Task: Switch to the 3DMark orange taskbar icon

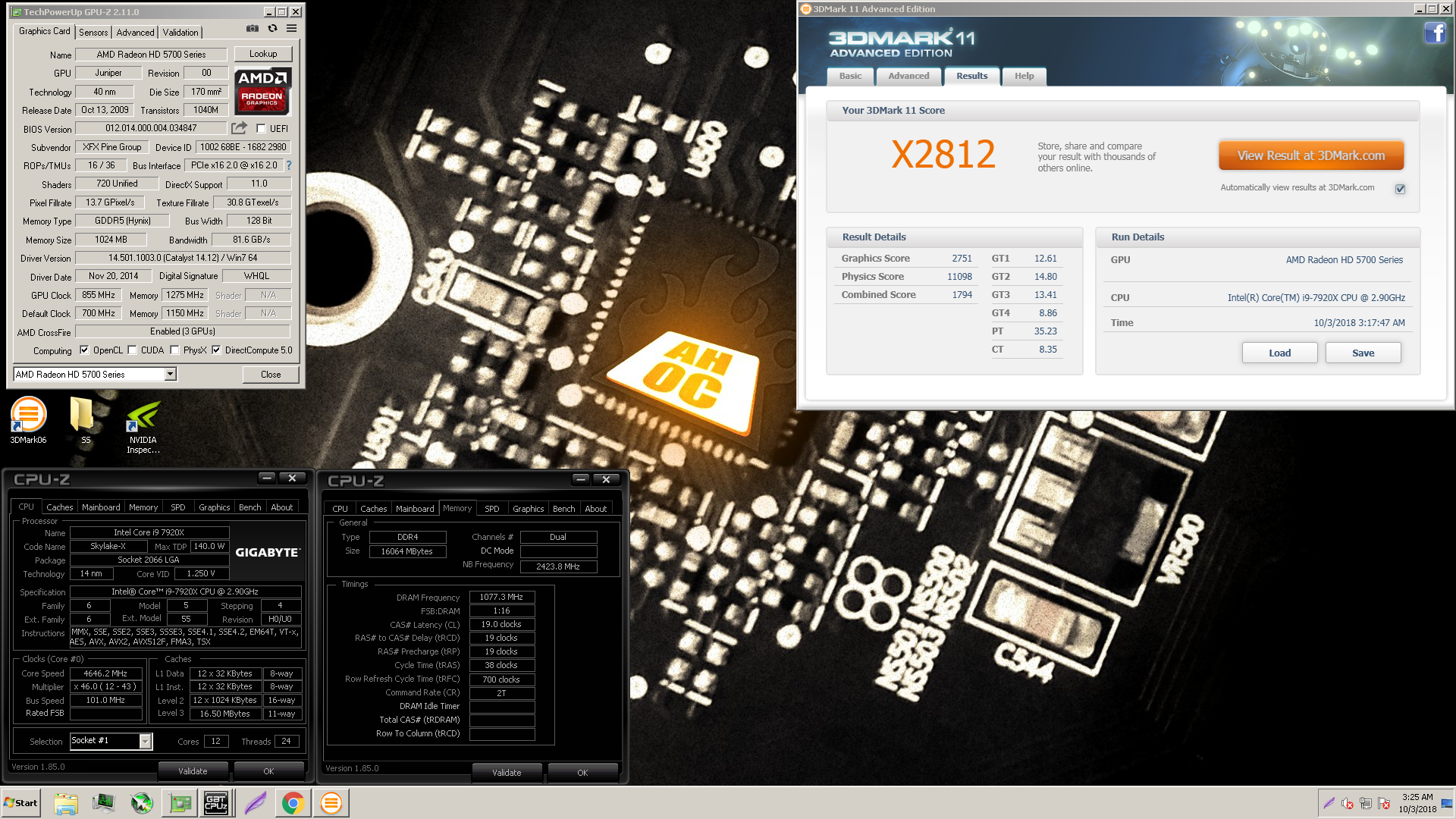Action: tap(331, 803)
